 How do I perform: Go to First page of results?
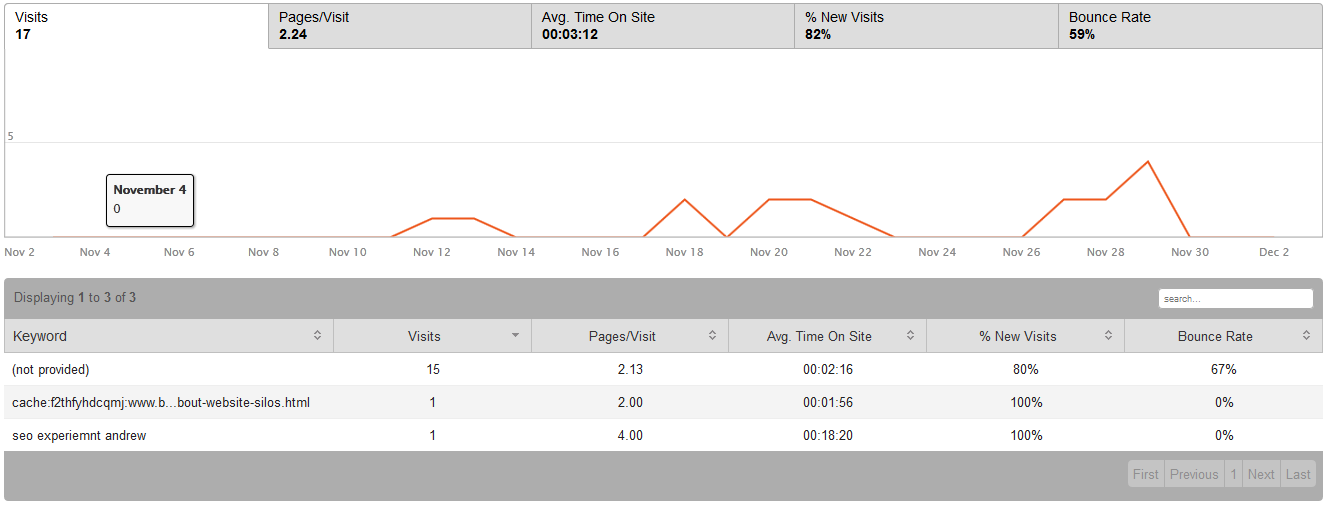pyautogui.click(x=1146, y=475)
